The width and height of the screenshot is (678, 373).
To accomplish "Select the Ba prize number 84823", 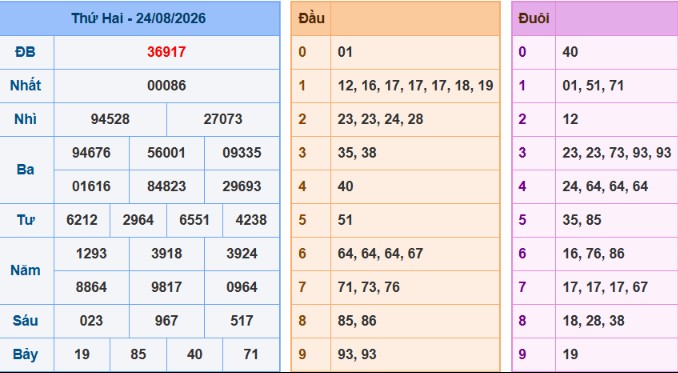I will coord(166,186).
